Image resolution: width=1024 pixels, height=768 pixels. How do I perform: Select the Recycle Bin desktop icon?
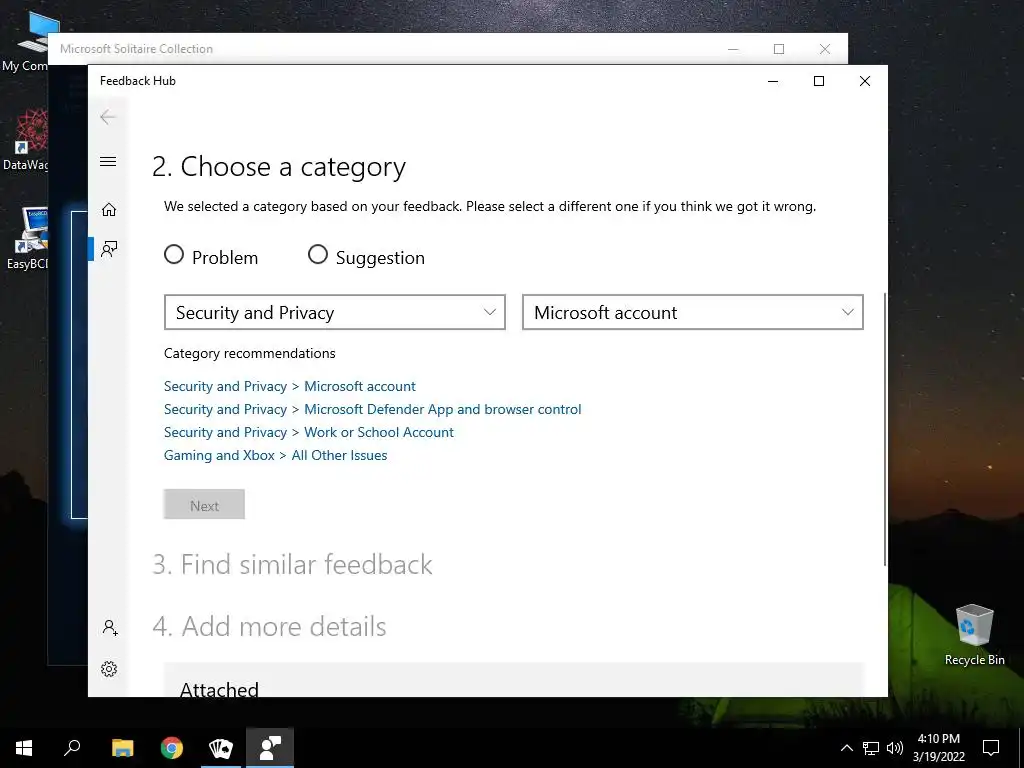[974, 635]
